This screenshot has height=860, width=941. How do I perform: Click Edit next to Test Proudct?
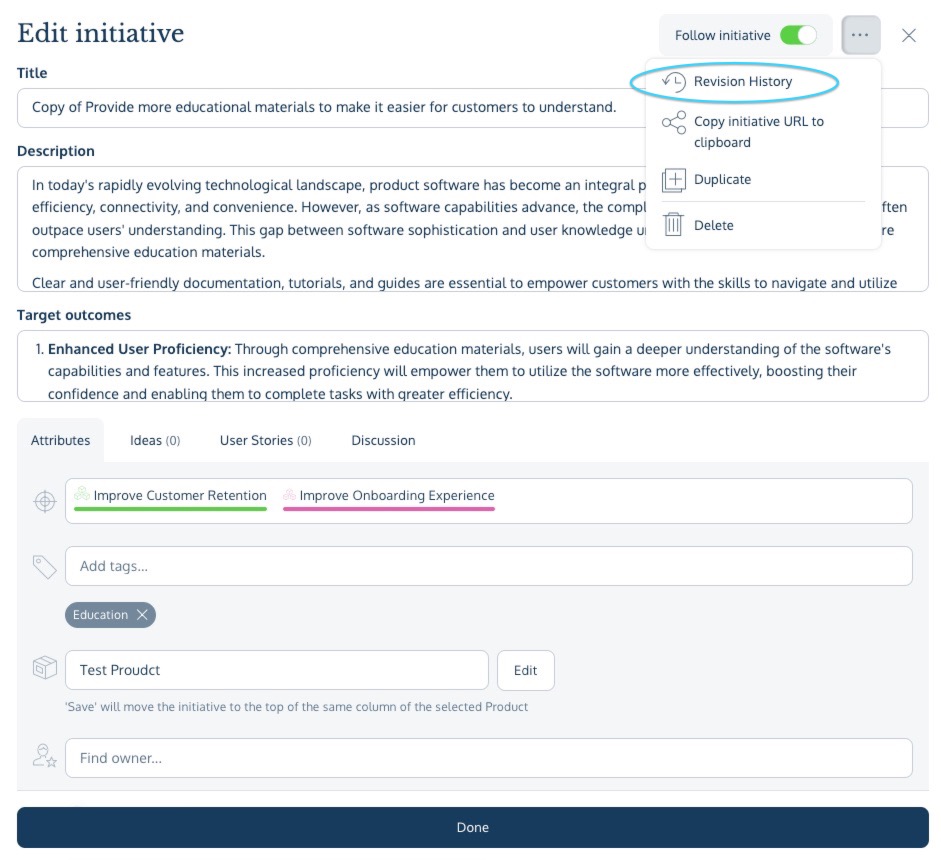click(526, 670)
